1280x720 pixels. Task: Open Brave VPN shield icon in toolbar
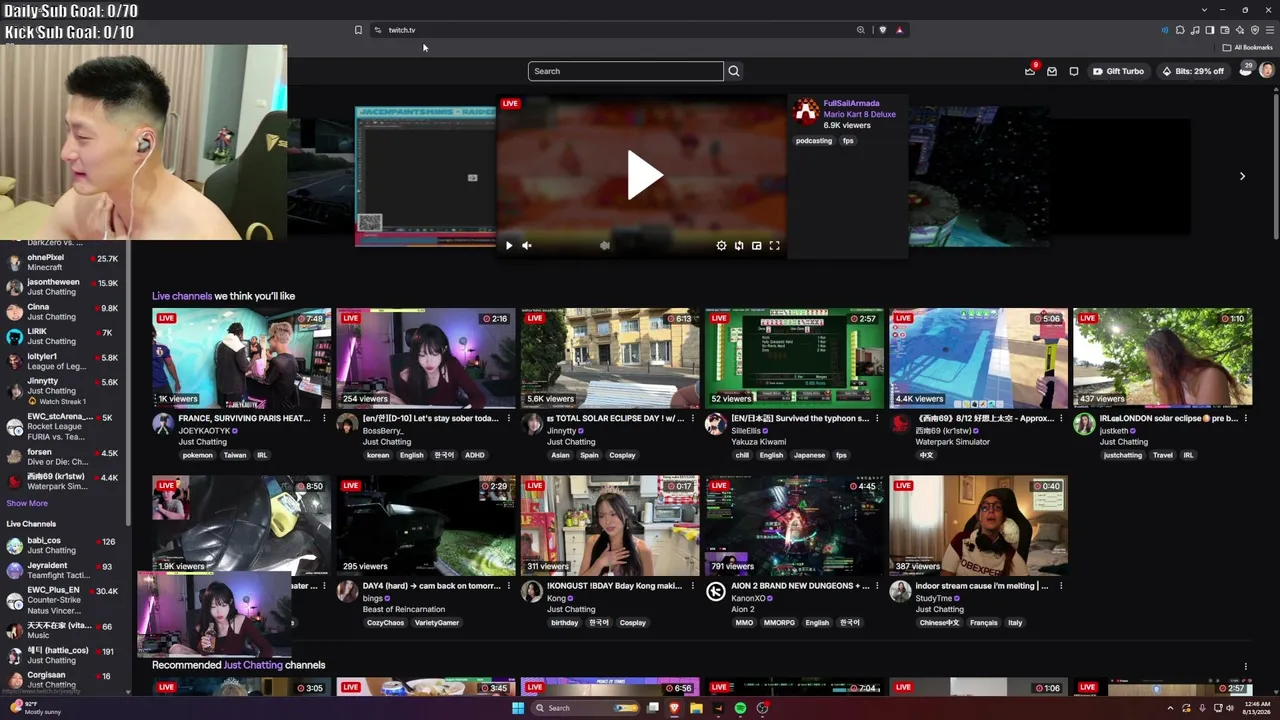coord(1255,30)
